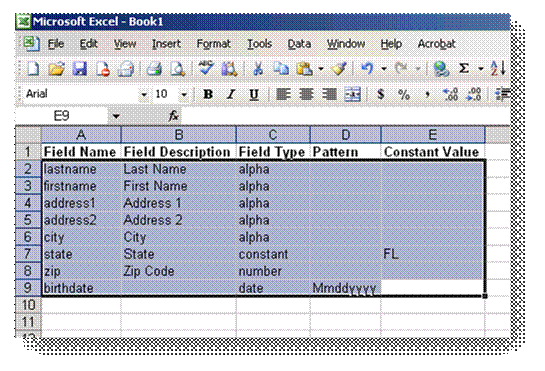Click the Insert Hyperlink globe icon

[x=441, y=68]
